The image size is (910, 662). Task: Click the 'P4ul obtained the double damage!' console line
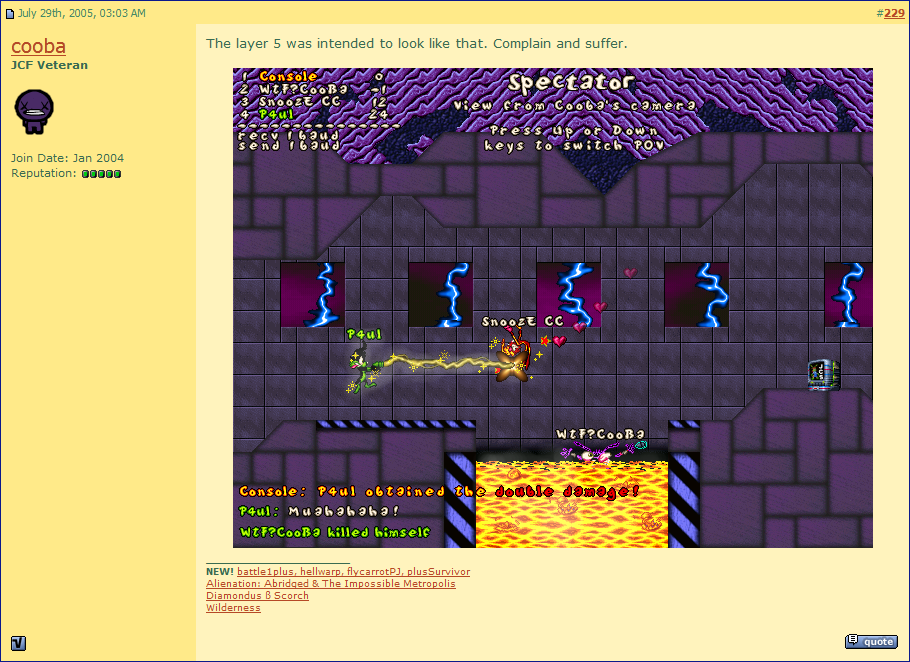(x=439, y=491)
